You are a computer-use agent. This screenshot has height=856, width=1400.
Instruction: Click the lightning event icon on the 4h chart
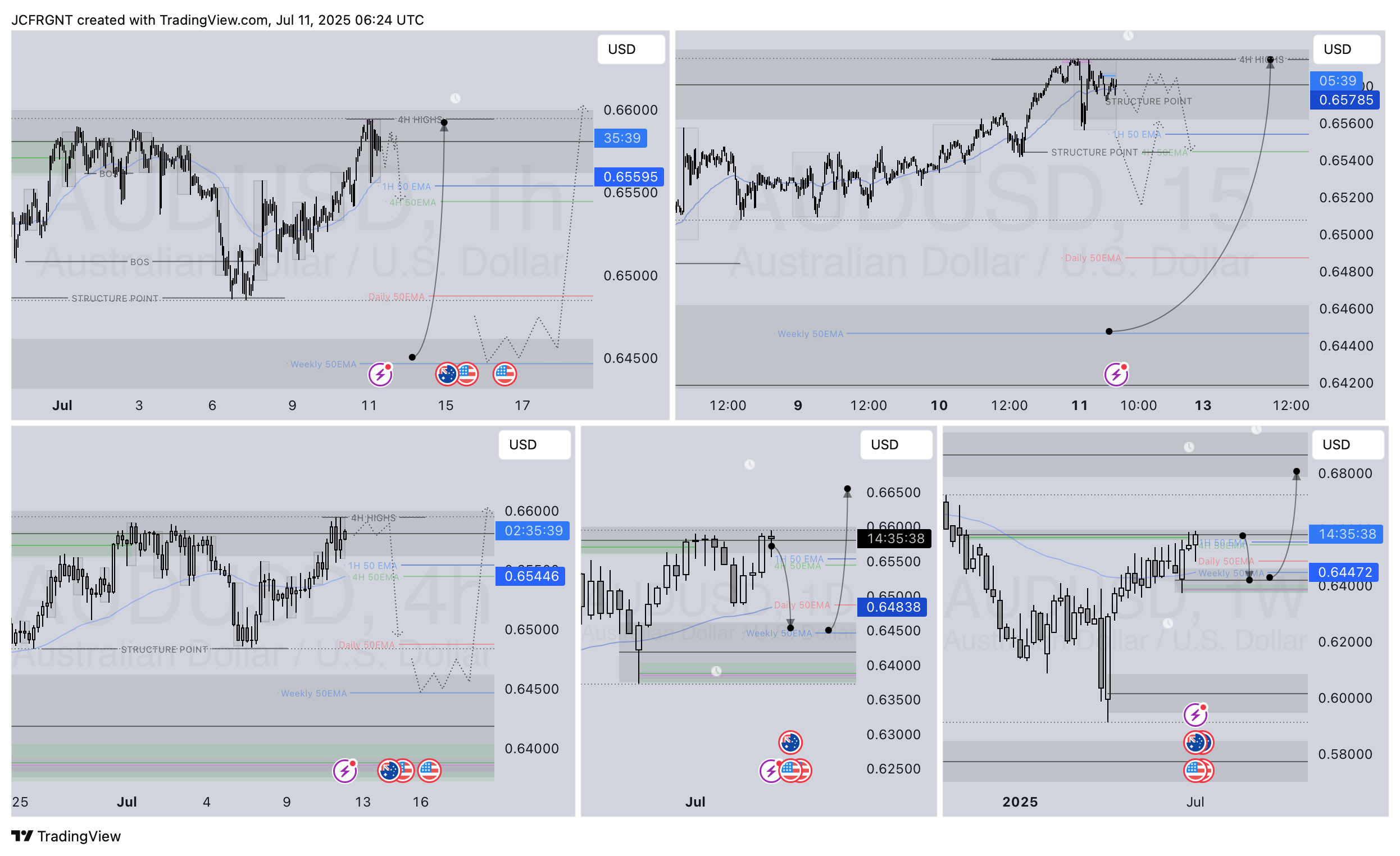pos(345,771)
